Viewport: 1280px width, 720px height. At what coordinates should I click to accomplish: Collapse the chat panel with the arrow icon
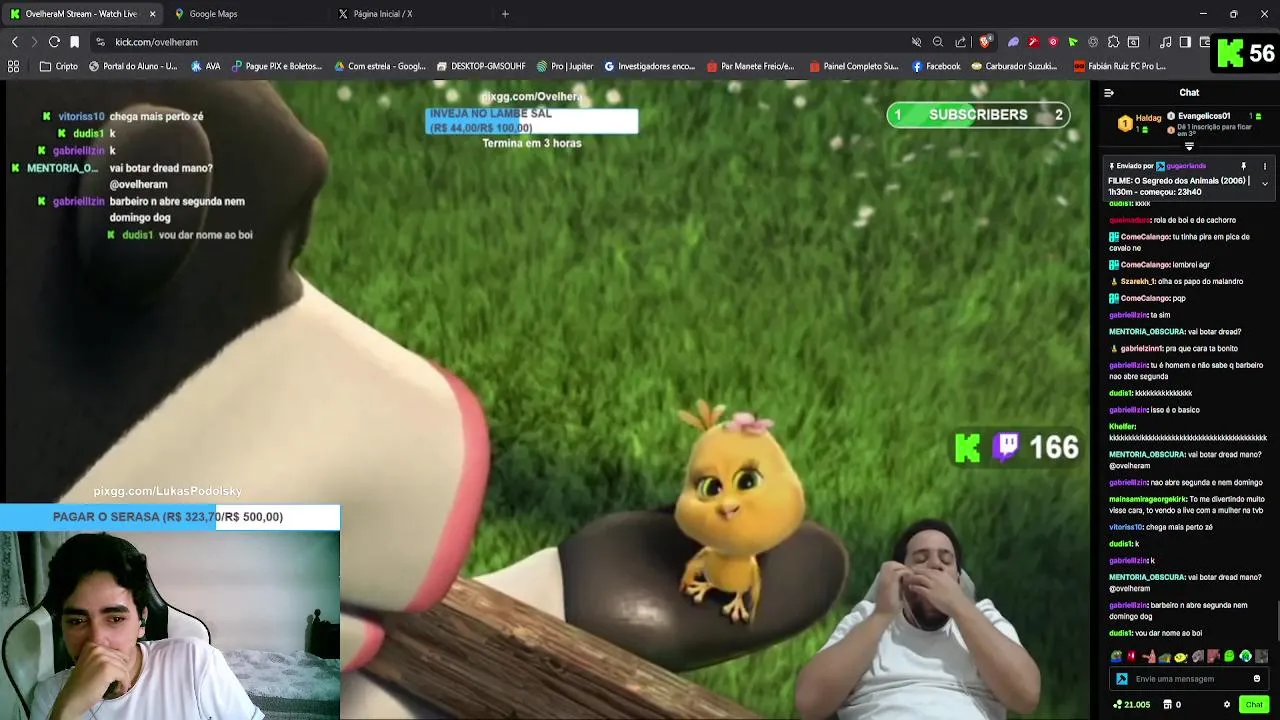pos(1108,93)
